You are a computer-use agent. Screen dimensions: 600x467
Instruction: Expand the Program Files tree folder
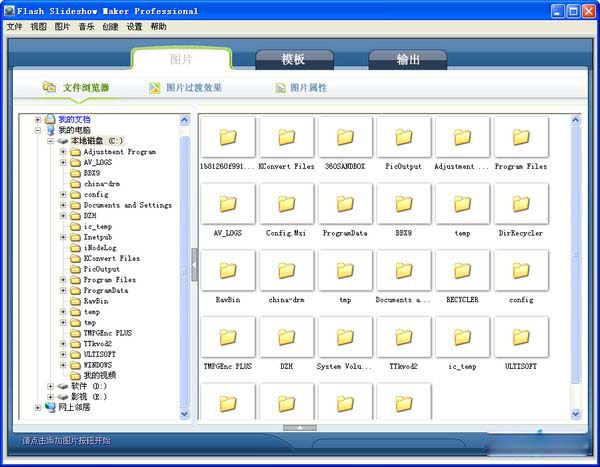[x=63, y=280]
